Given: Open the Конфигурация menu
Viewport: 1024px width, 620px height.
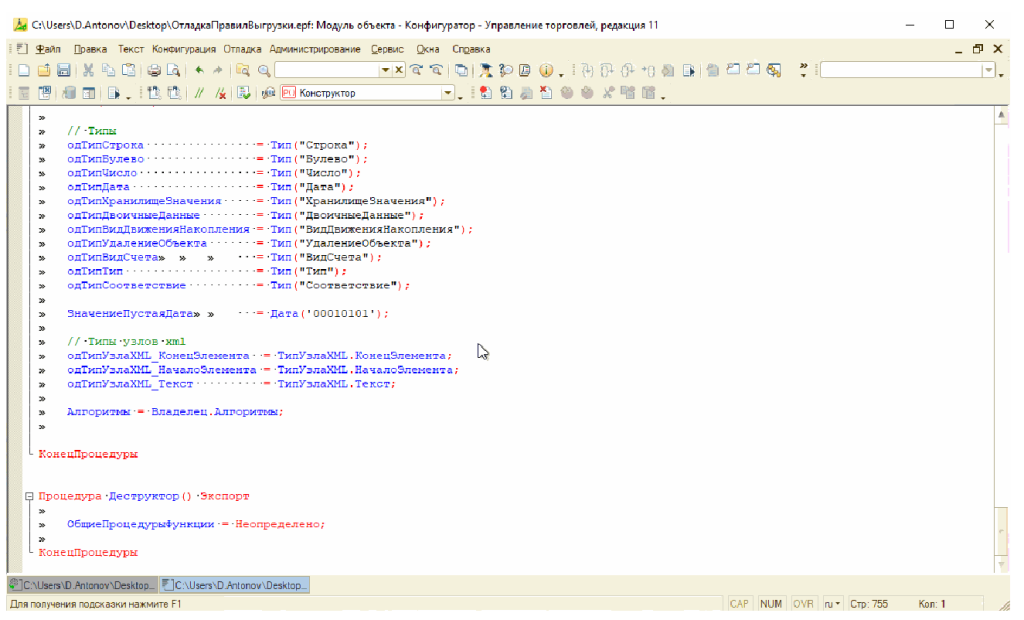Looking at the screenshot, I should [x=184, y=48].
